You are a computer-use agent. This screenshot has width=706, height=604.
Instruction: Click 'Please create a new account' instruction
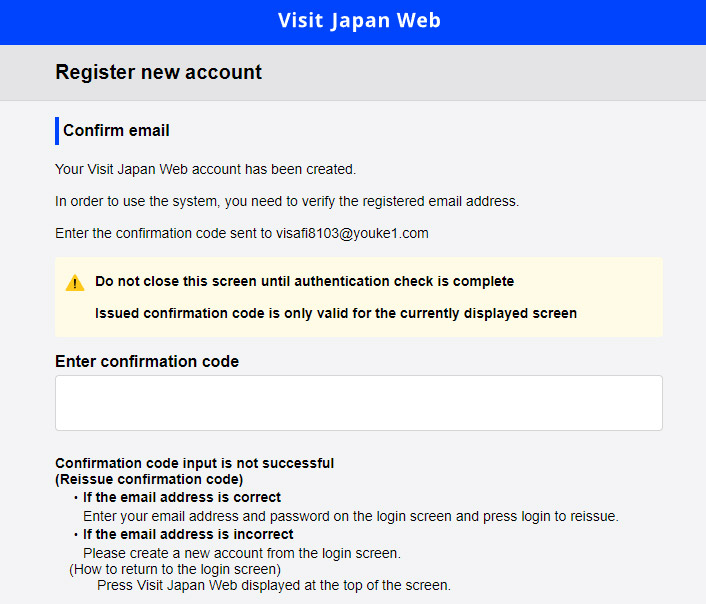pos(242,553)
